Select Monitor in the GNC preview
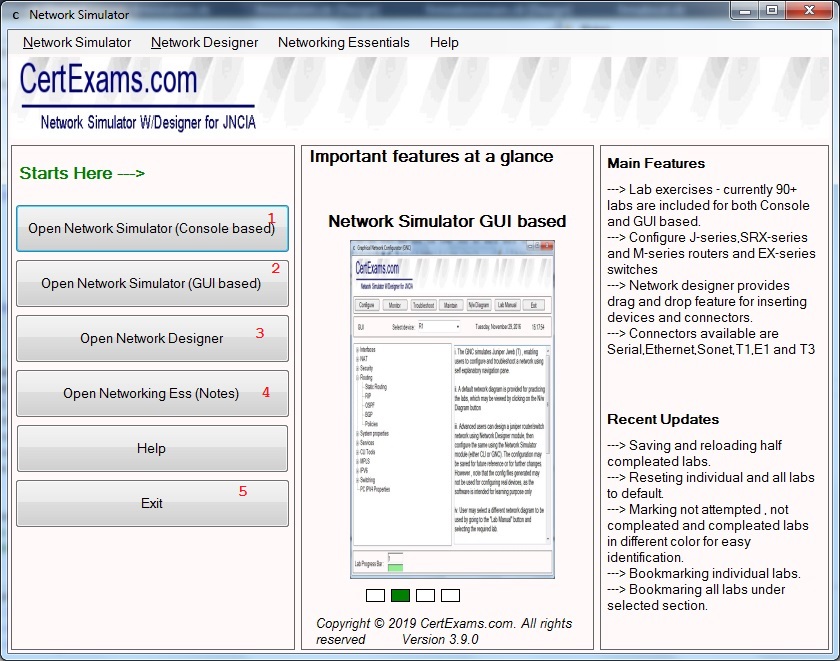The height and width of the screenshot is (661, 840). point(395,304)
